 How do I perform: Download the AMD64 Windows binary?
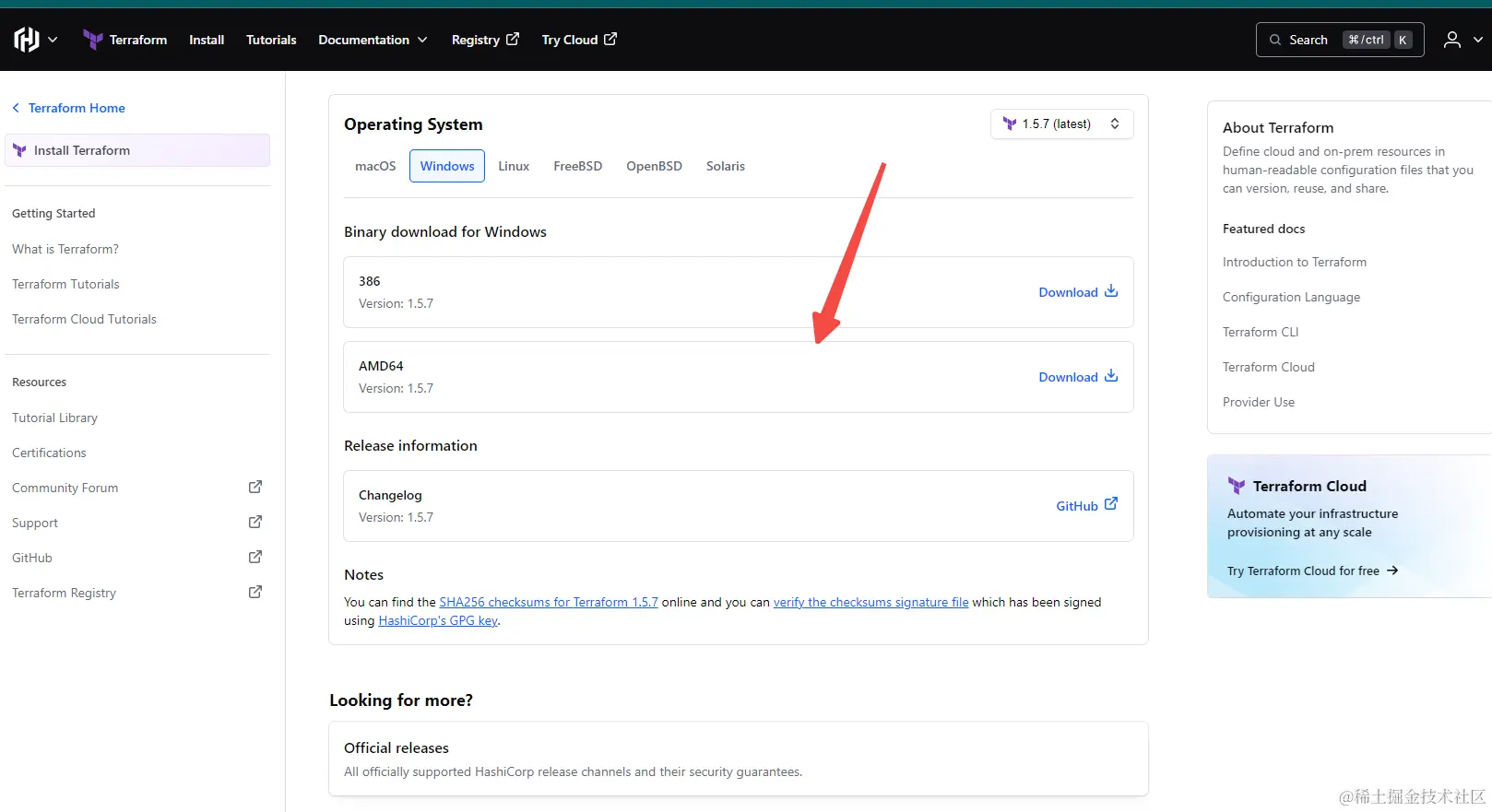coord(1078,377)
